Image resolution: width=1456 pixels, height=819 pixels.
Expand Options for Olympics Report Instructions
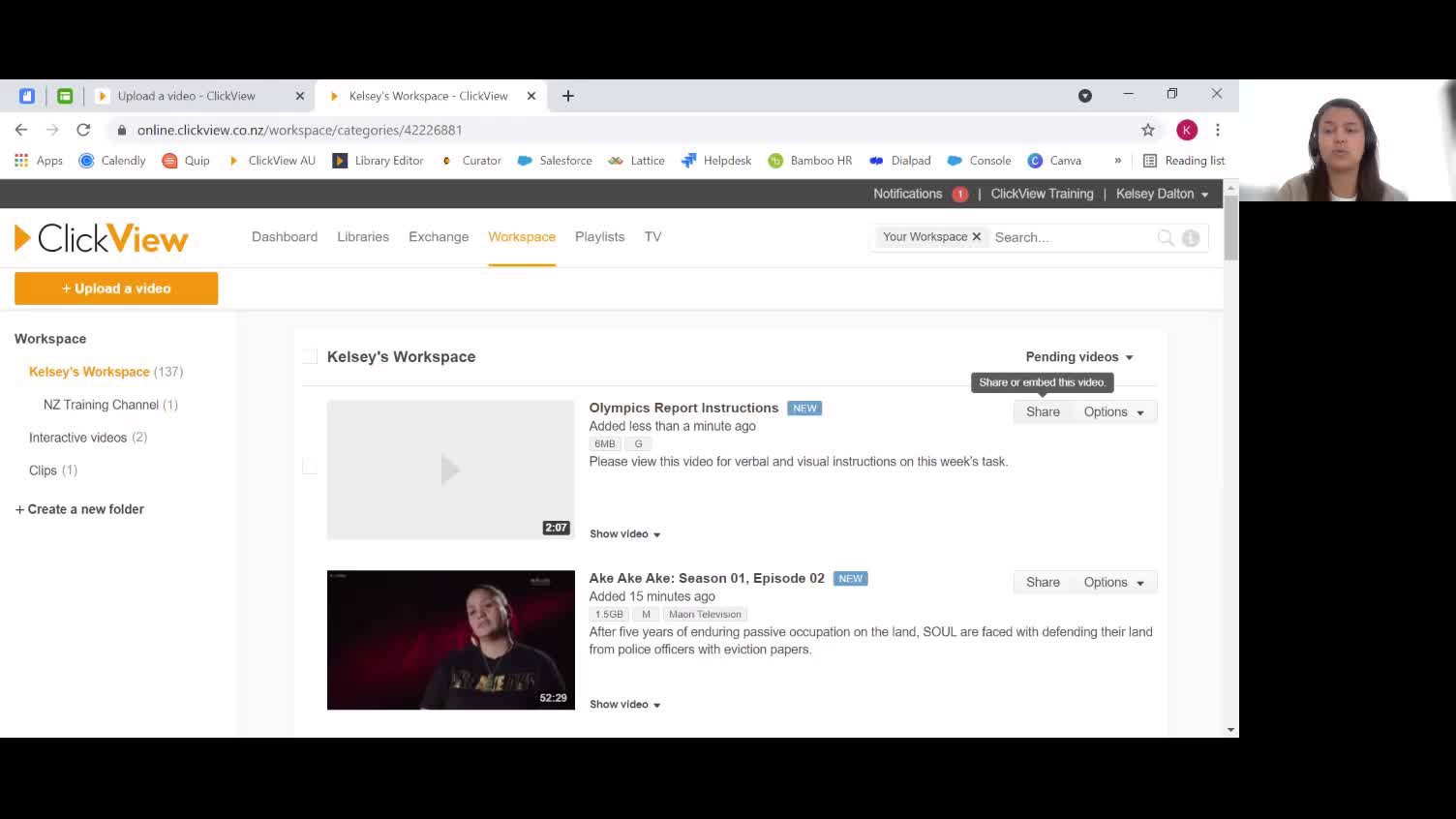1112,411
